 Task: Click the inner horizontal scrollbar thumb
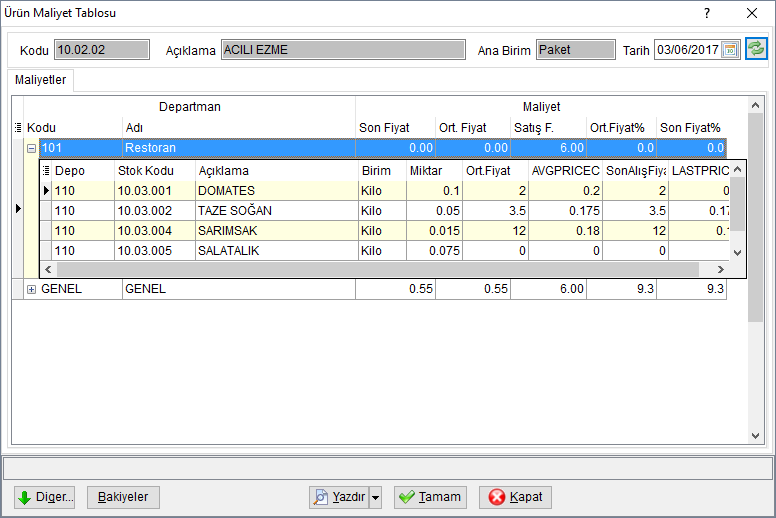(x=378, y=270)
